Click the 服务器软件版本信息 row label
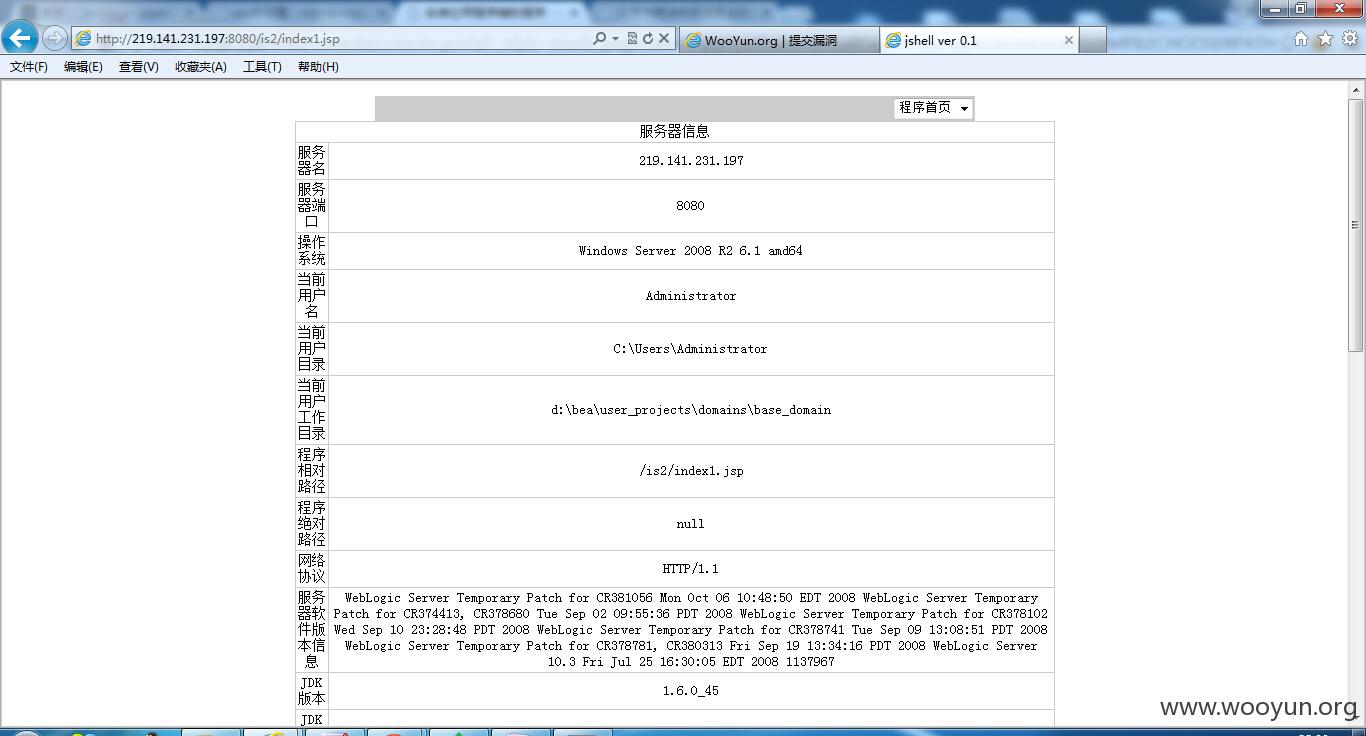1366x736 pixels. 312,630
